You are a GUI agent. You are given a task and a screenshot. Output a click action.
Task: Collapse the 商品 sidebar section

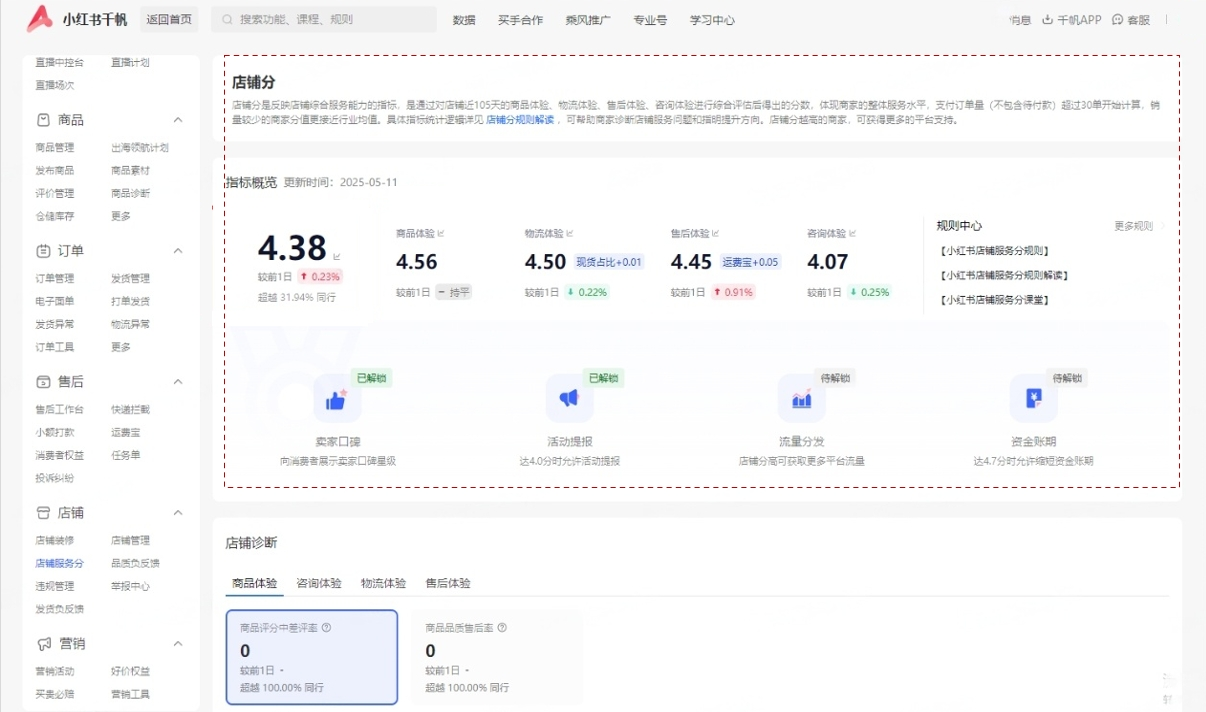point(178,120)
